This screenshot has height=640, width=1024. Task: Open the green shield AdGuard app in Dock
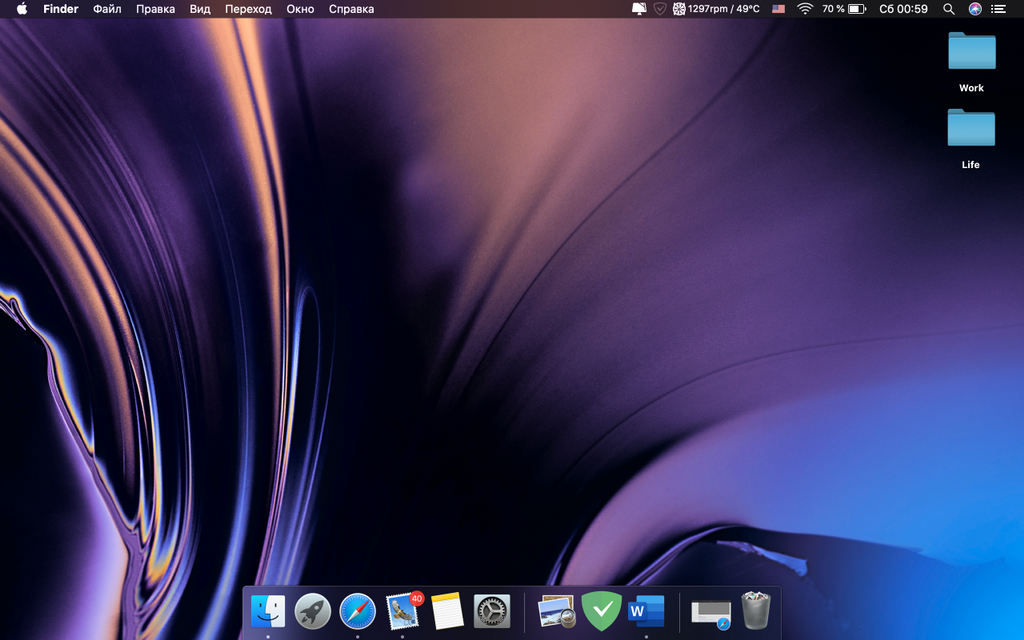(x=601, y=611)
